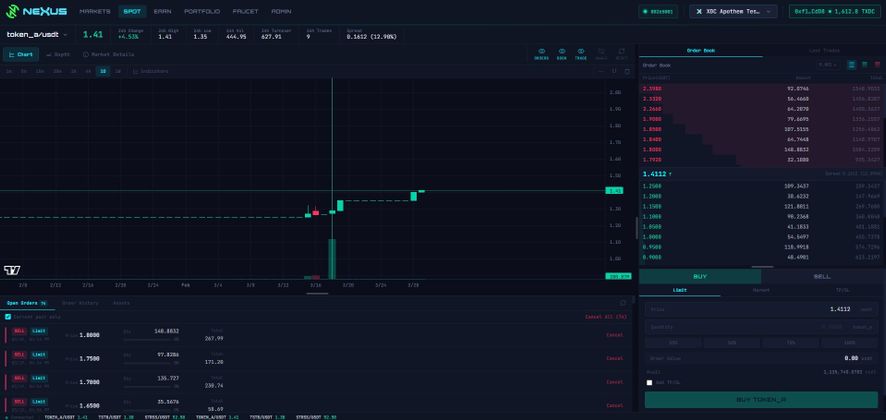Viewport: 886px width, 420px height.
Task: Open the Faucet page
Action: pyautogui.click(x=245, y=11)
